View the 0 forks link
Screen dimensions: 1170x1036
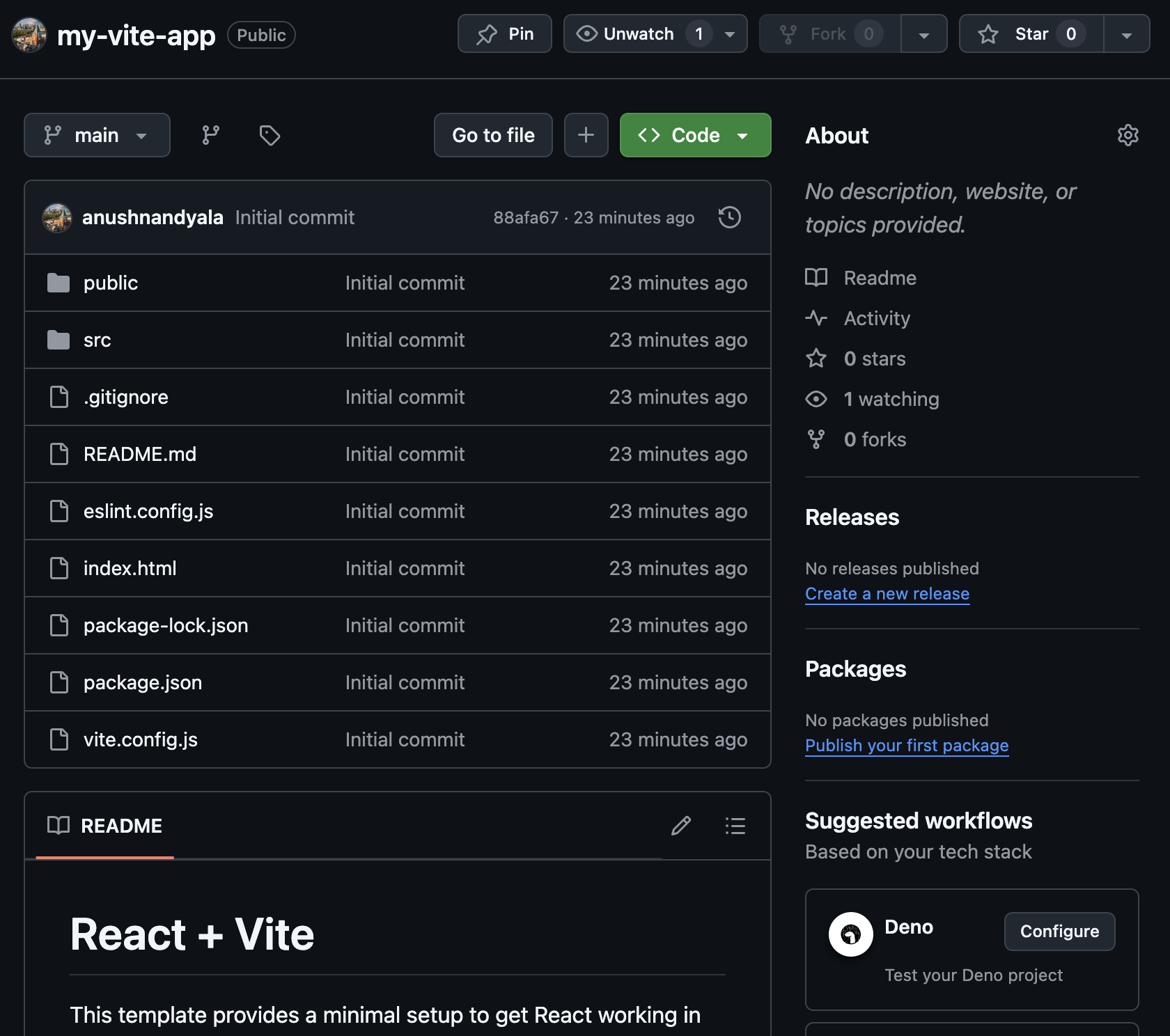click(875, 439)
